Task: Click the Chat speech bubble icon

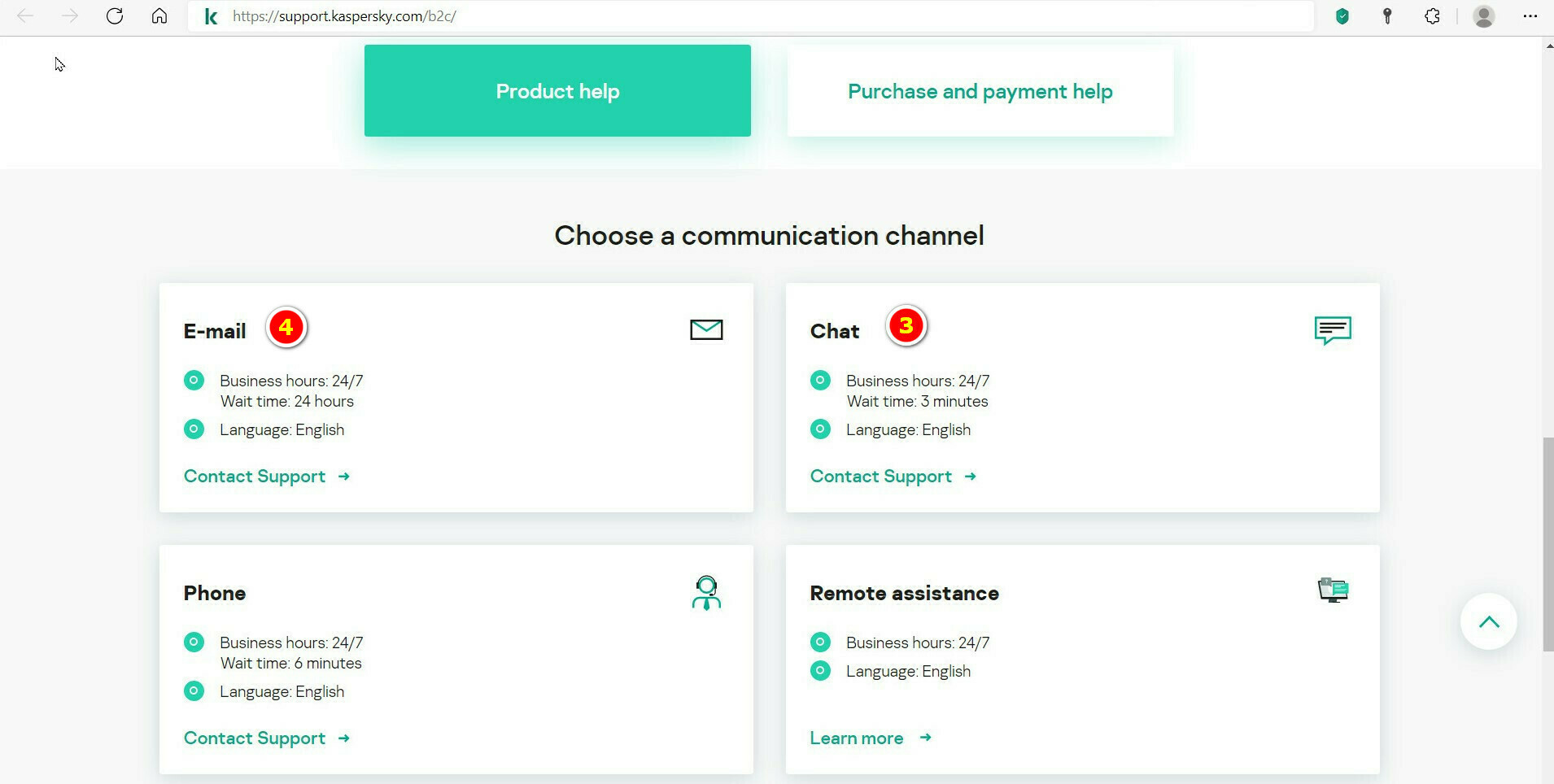Action: click(1333, 330)
